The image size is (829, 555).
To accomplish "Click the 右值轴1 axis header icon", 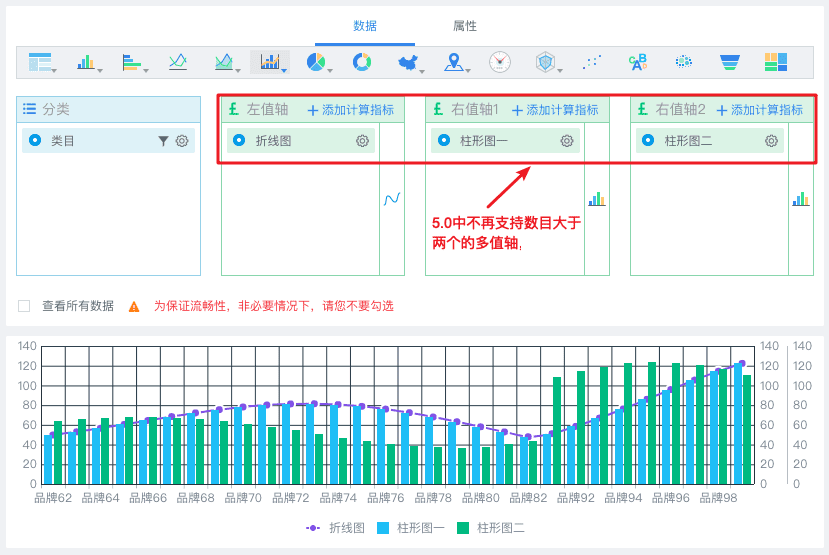I will pos(438,109).
